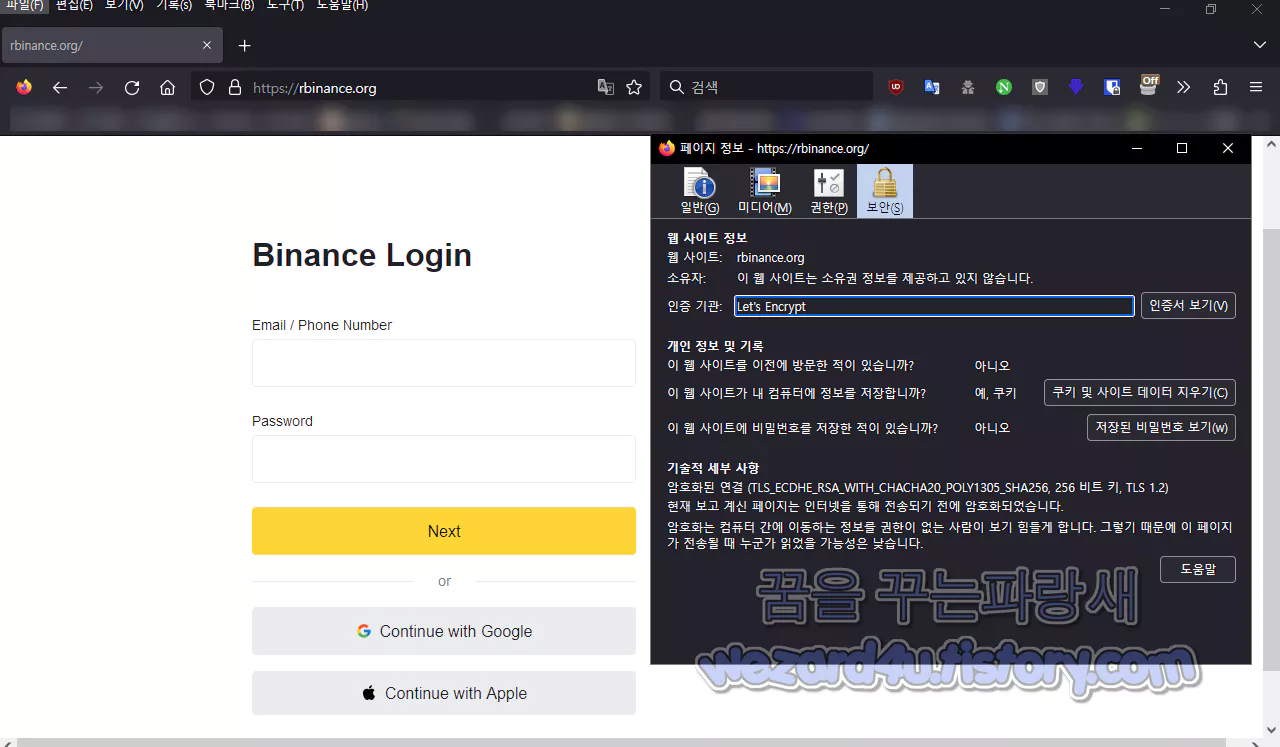Open the 보기(V) menu
Viewport: 1280px width, 747px height.
point(124,5)
